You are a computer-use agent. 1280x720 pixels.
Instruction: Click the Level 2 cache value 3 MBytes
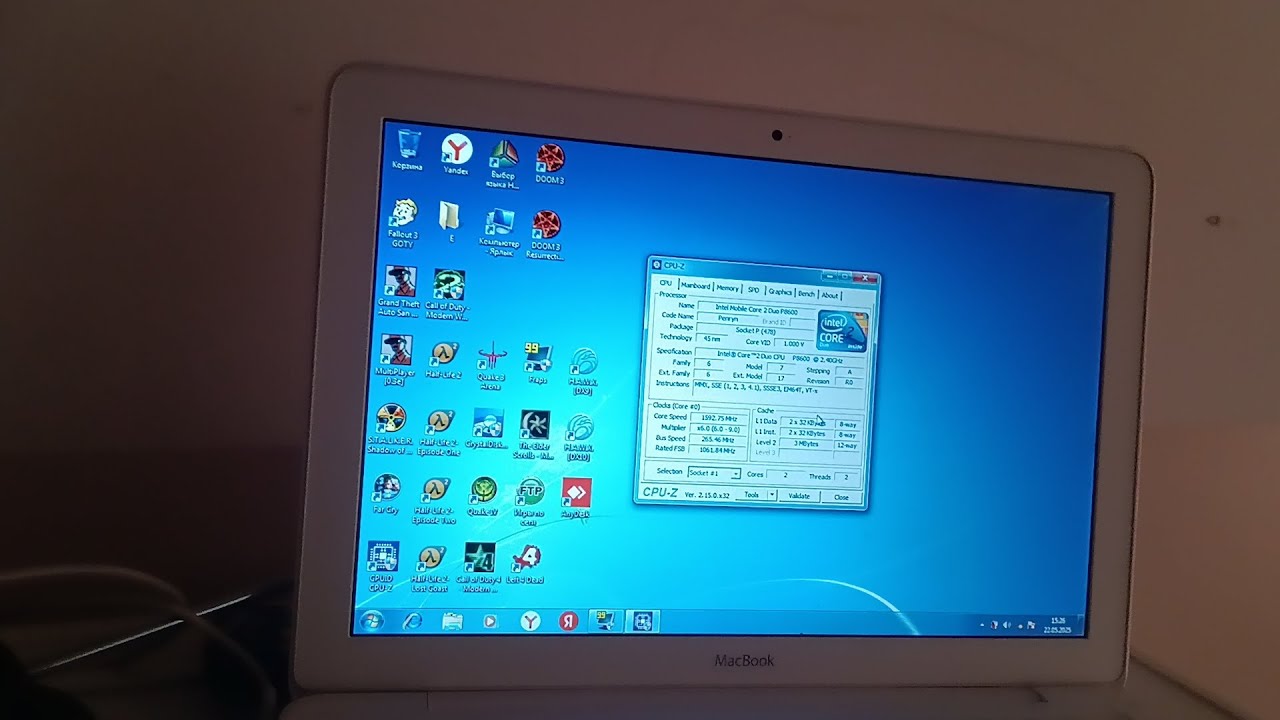[804, 442]
